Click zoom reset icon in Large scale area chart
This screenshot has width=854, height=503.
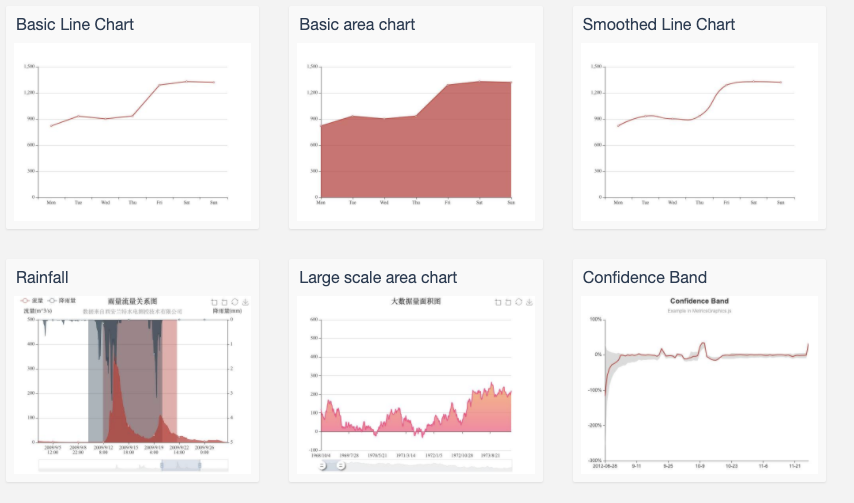[507, 302]
